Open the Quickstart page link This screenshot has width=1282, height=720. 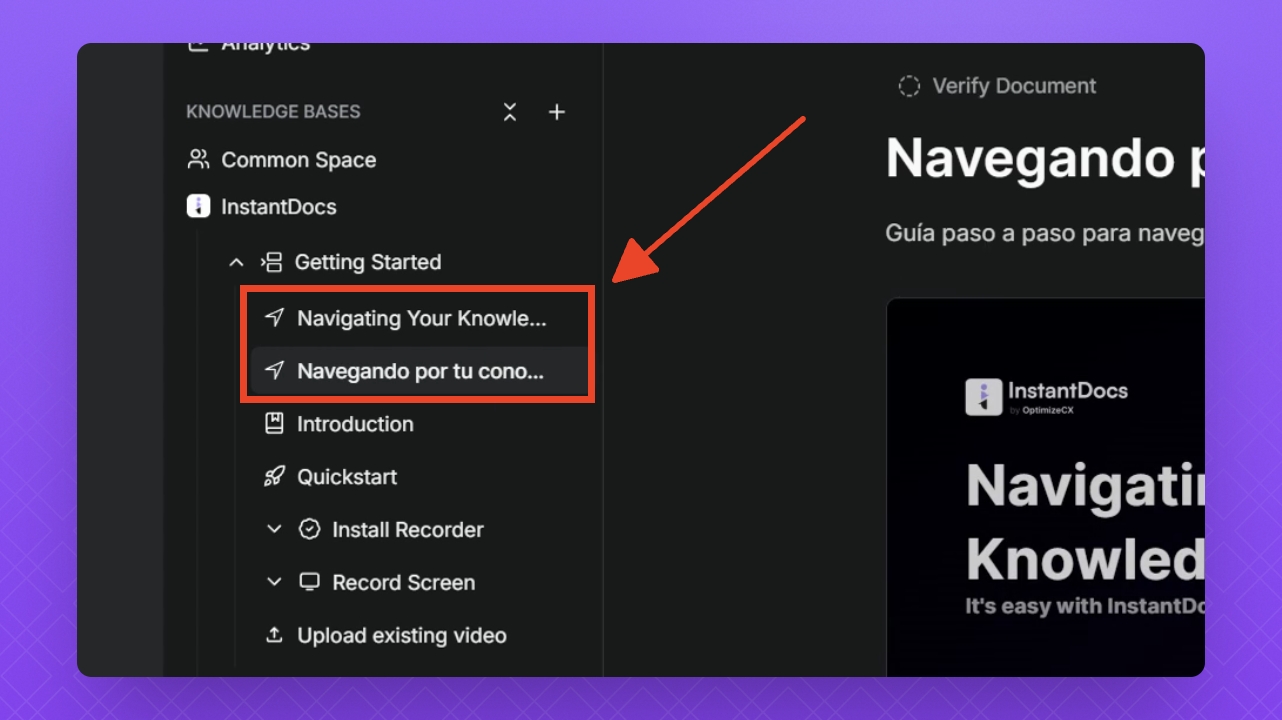click(x=346, y=477)
